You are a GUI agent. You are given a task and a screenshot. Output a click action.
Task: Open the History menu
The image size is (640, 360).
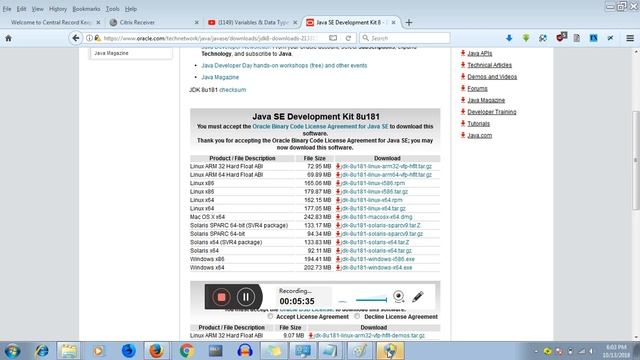pyautogui.click(x=58, y=9)
